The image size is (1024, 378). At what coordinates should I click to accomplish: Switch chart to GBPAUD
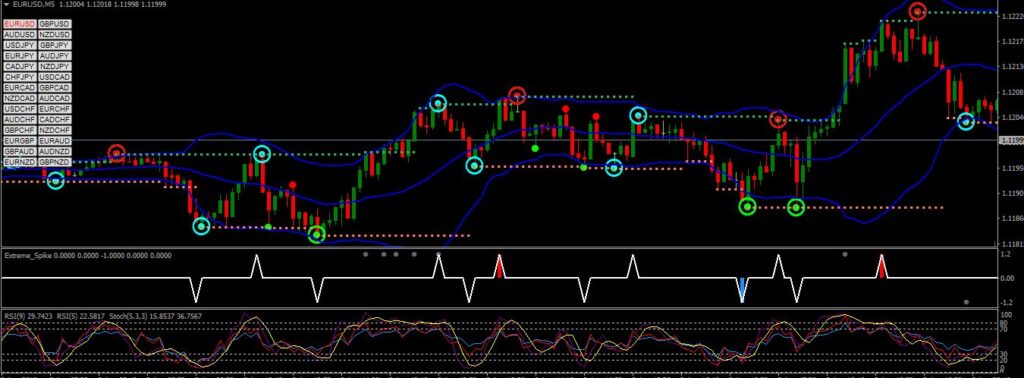[20, 151]
